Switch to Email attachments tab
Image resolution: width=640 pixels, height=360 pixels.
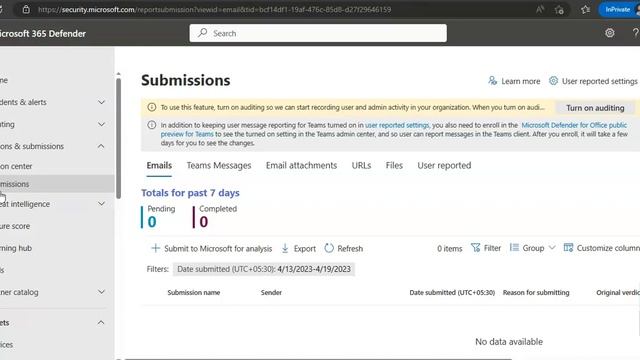[x=301, y=165]
